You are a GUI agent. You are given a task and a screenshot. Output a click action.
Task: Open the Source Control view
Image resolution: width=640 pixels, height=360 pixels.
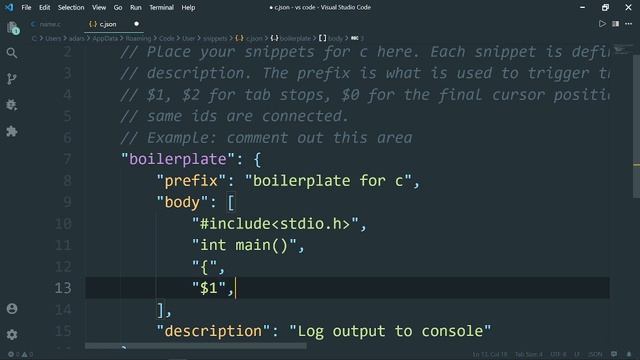tap(12, 79)
